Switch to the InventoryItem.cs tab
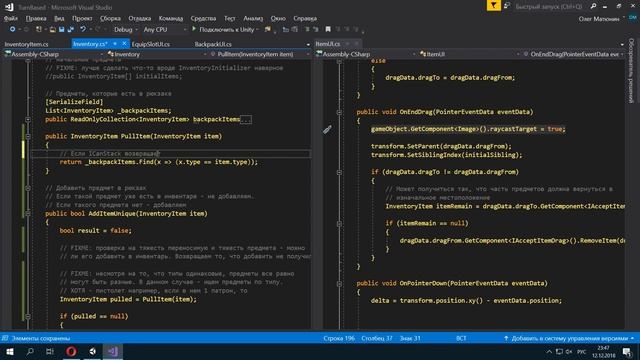The height and width of the screenshot is (360, 640). (27, 44)
